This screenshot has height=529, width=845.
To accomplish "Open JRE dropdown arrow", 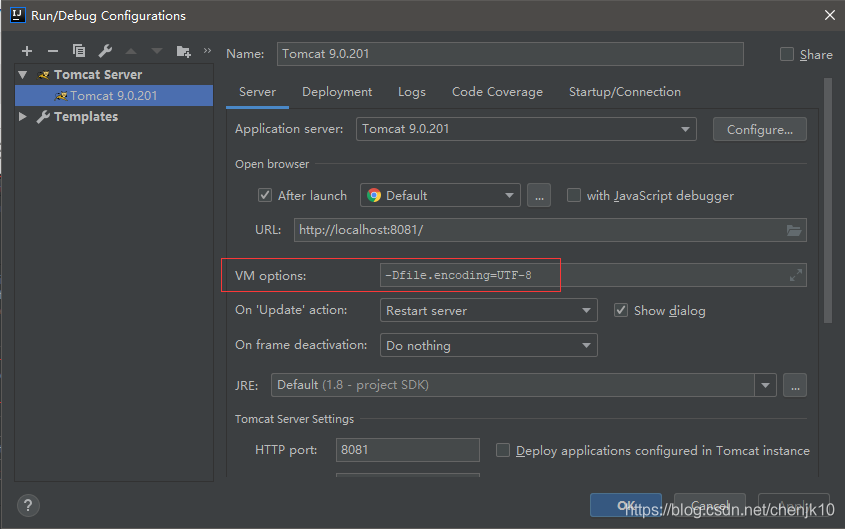I will (765, 385).
